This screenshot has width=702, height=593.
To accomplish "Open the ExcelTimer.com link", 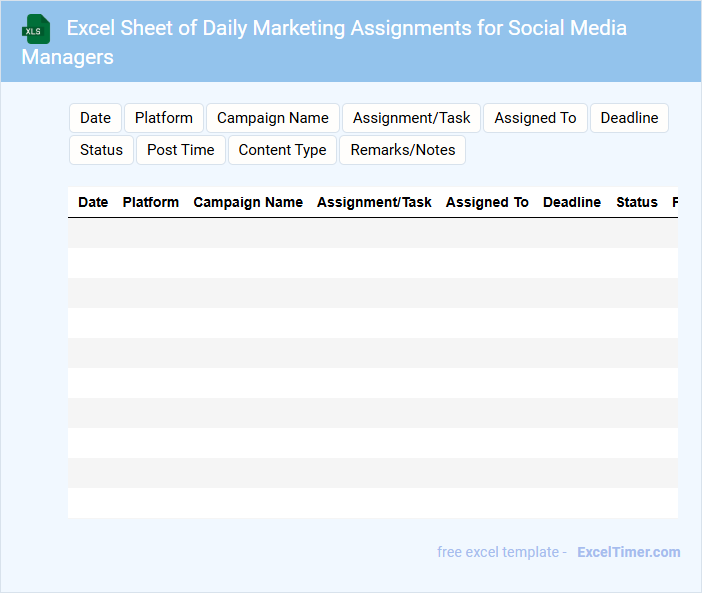I will 628,552.
